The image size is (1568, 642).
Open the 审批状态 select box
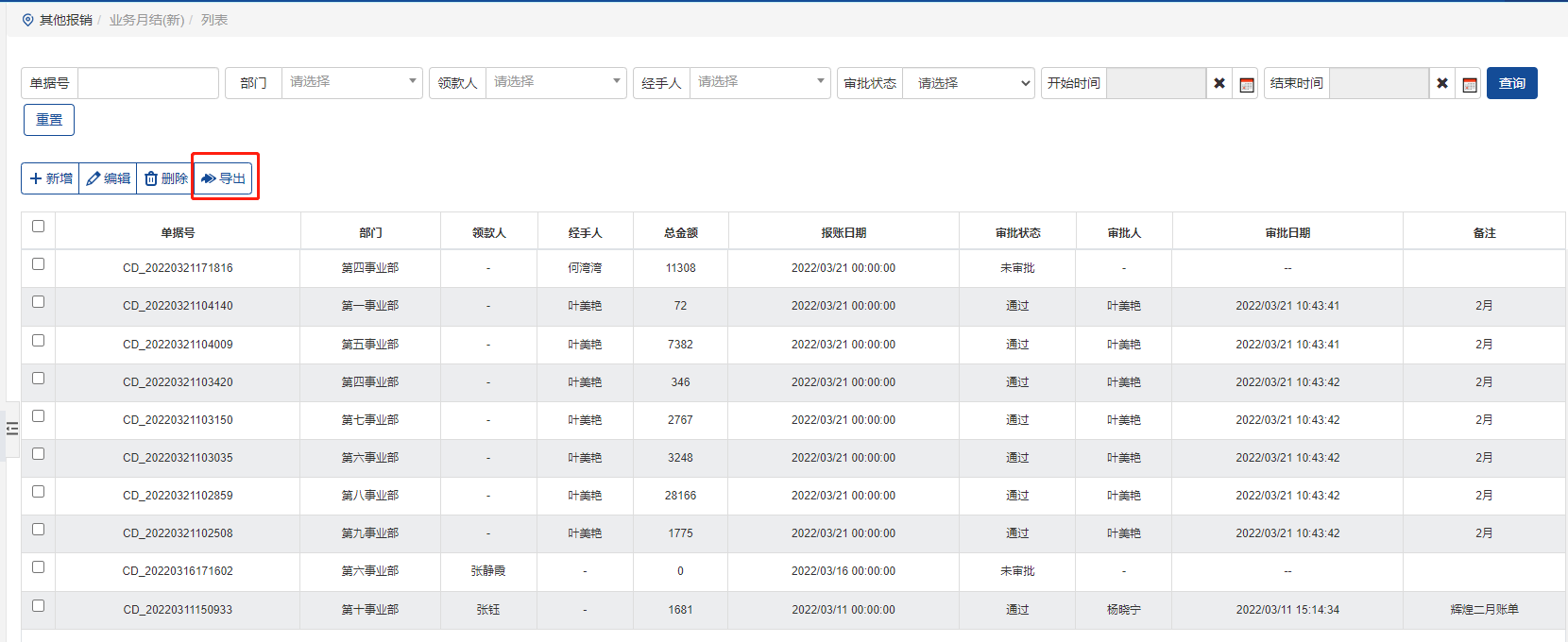pyautogui.click(x=969, y=84)
